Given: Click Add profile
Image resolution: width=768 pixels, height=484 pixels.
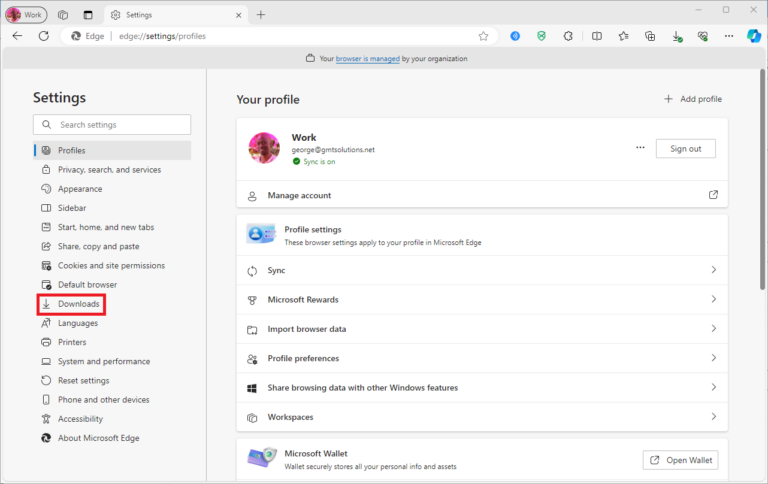Looking at the screenshot, I should click(x=693, y=99).
